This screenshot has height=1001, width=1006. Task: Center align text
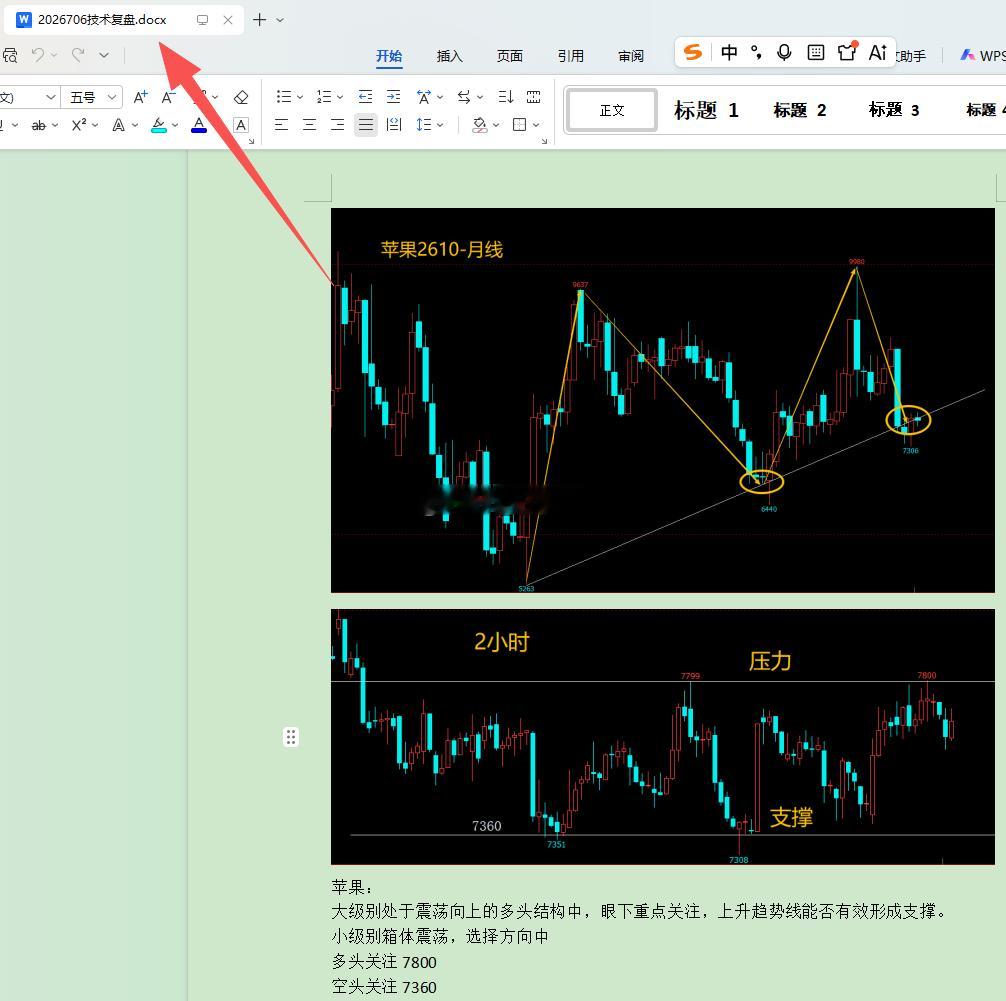[309, 125]
